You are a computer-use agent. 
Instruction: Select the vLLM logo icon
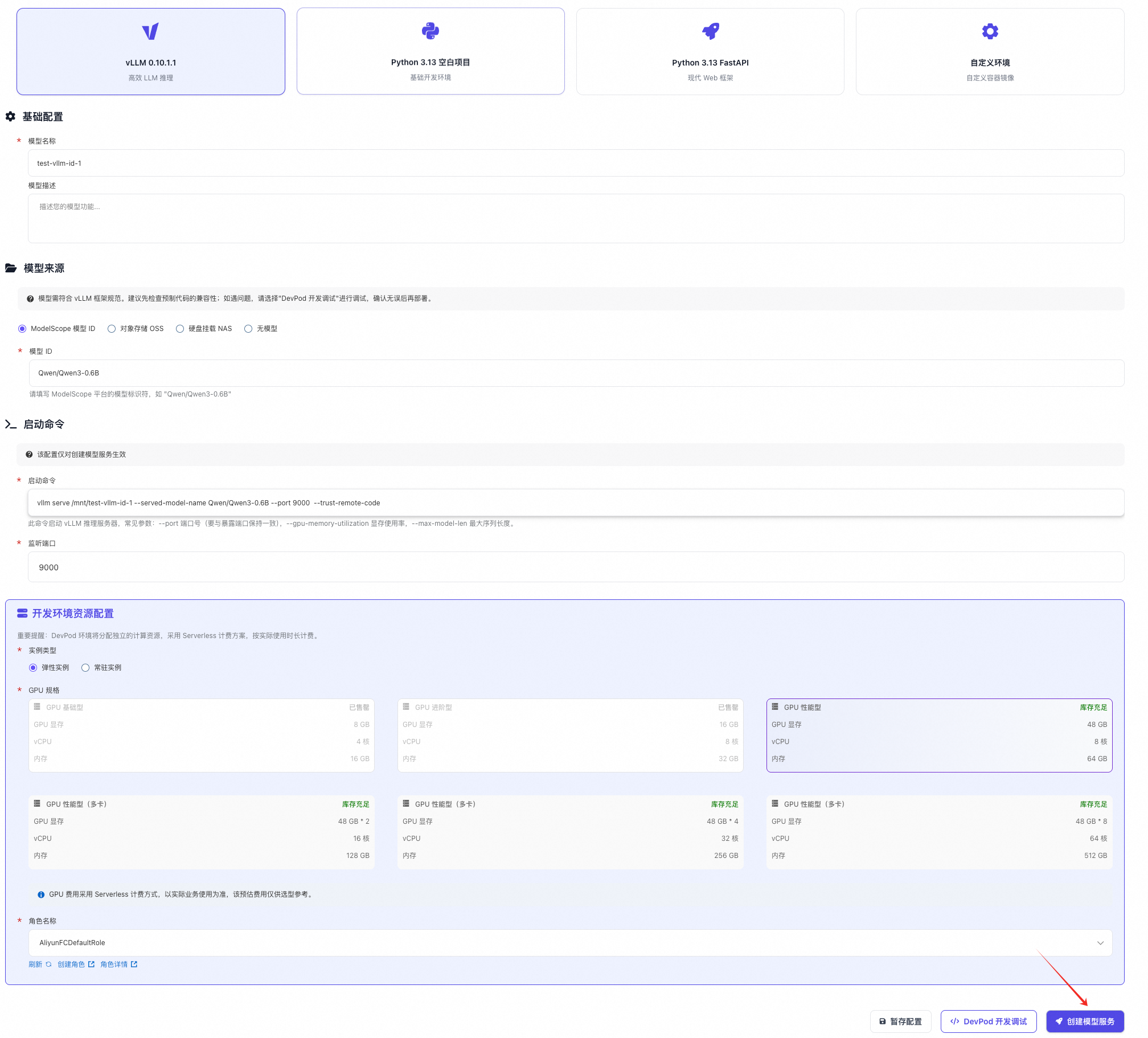150,32
